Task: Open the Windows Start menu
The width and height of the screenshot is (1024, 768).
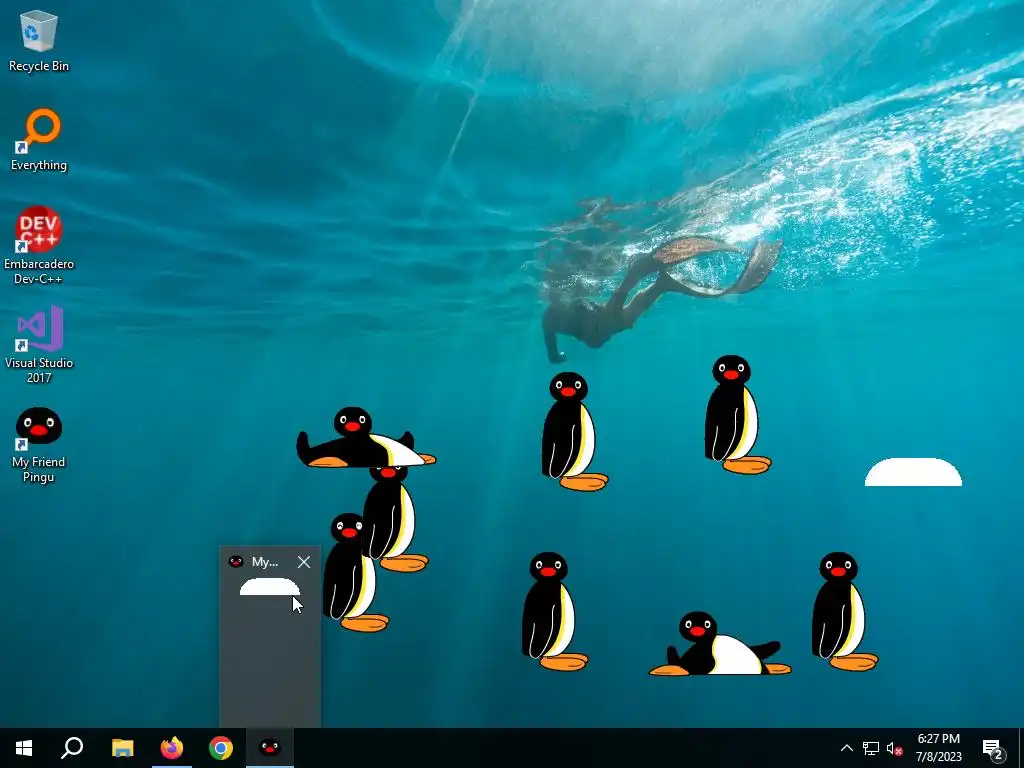Action: point(24,748)
